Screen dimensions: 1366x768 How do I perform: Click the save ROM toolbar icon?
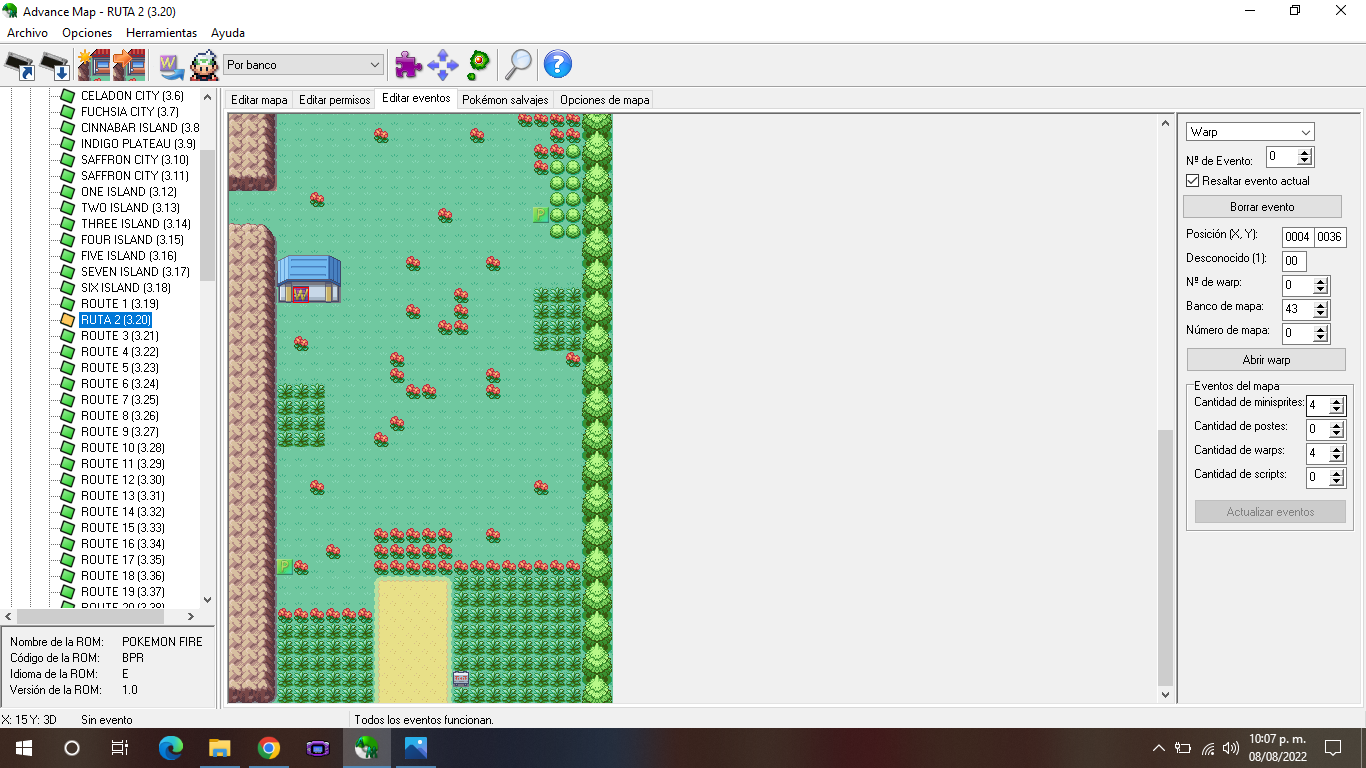pyautogui.click(x=55, y=65)
